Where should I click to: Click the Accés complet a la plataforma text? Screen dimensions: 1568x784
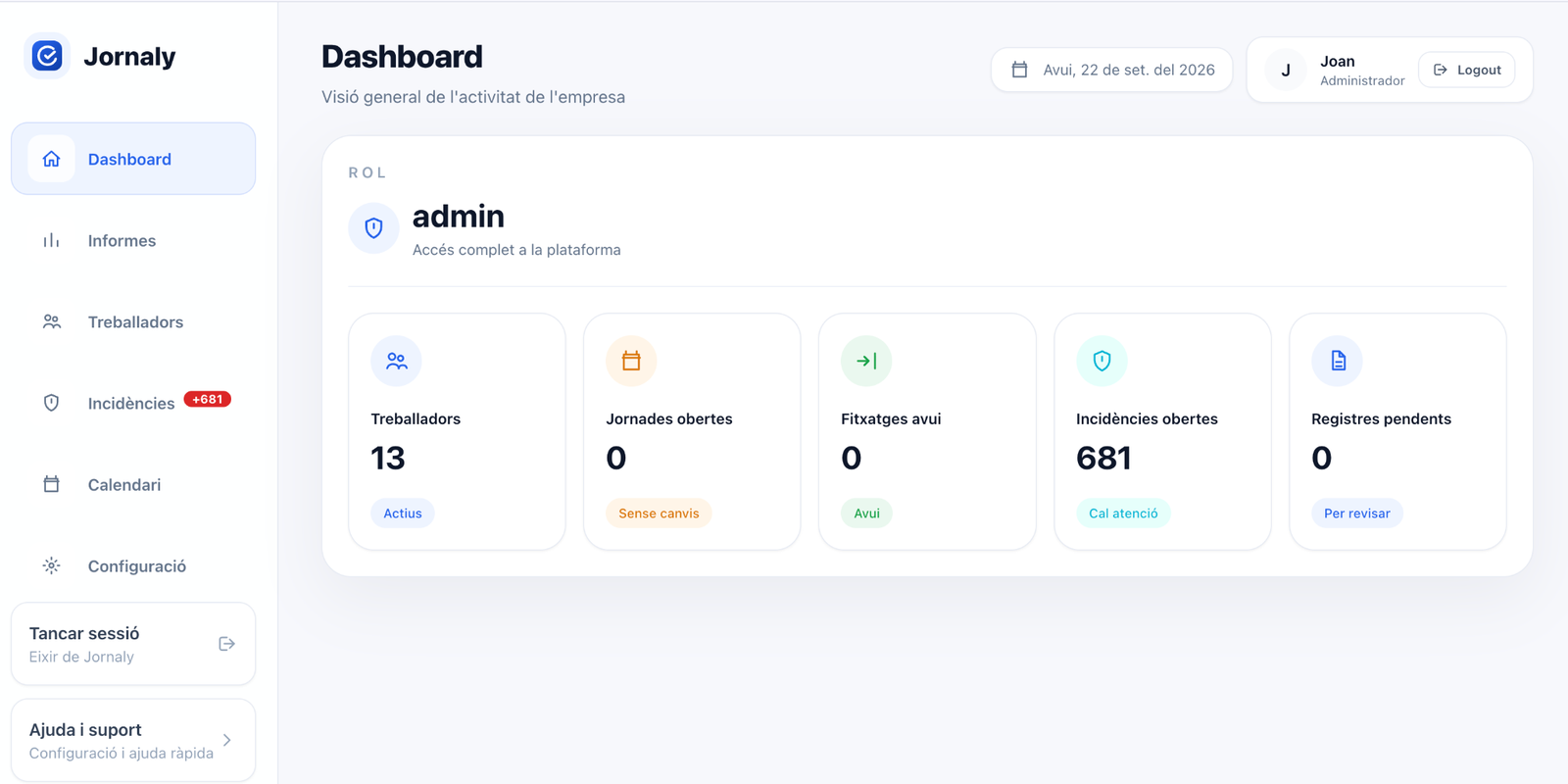516,250
